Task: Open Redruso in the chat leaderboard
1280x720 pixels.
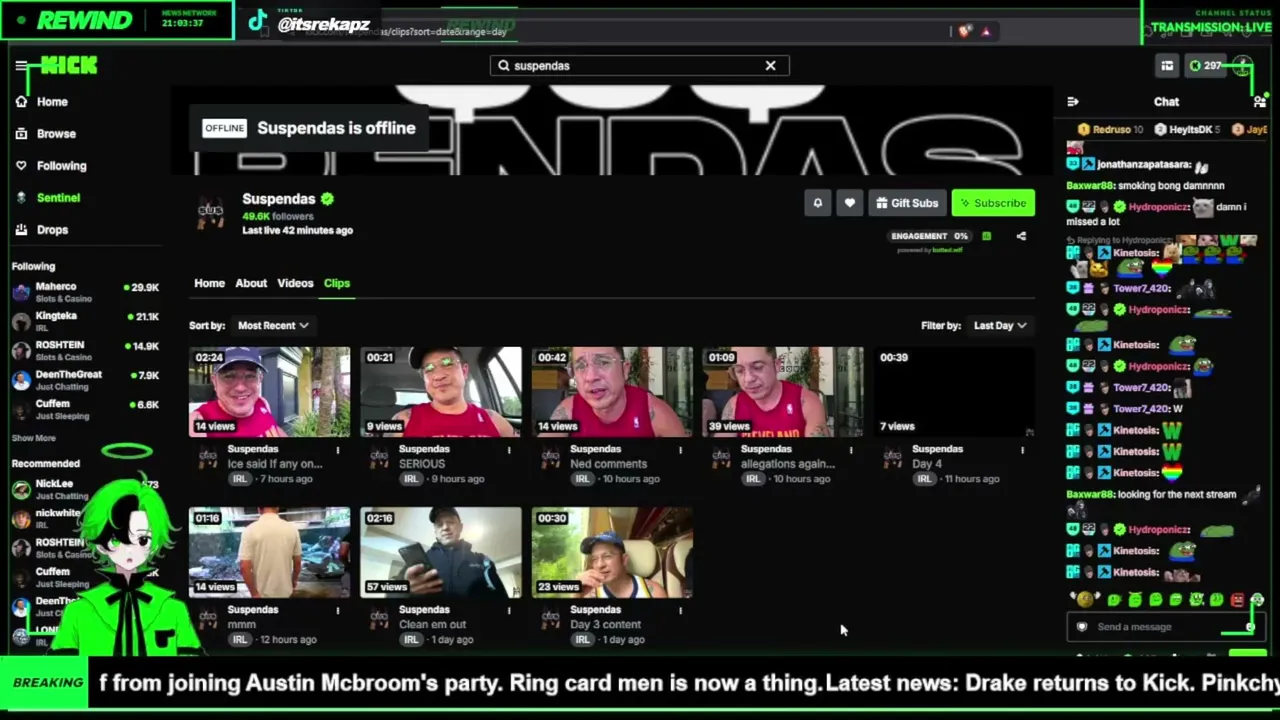Action: pos(1111,130)
